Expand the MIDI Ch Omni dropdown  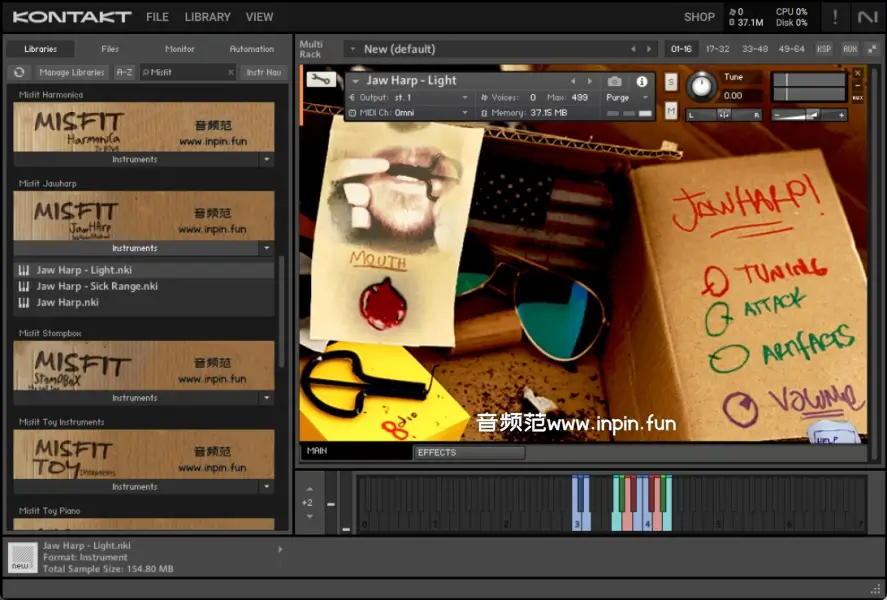[x=465, y=113]
